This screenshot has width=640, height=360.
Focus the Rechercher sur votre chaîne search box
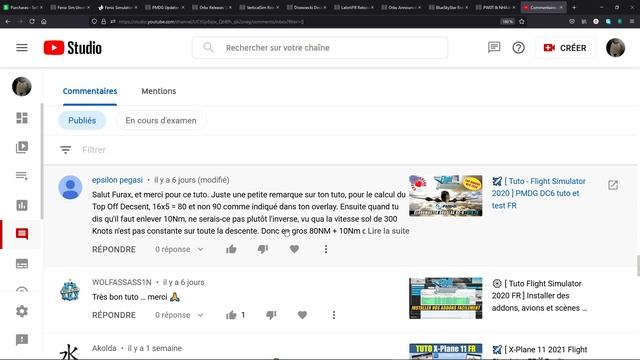(x=320, y=48)
